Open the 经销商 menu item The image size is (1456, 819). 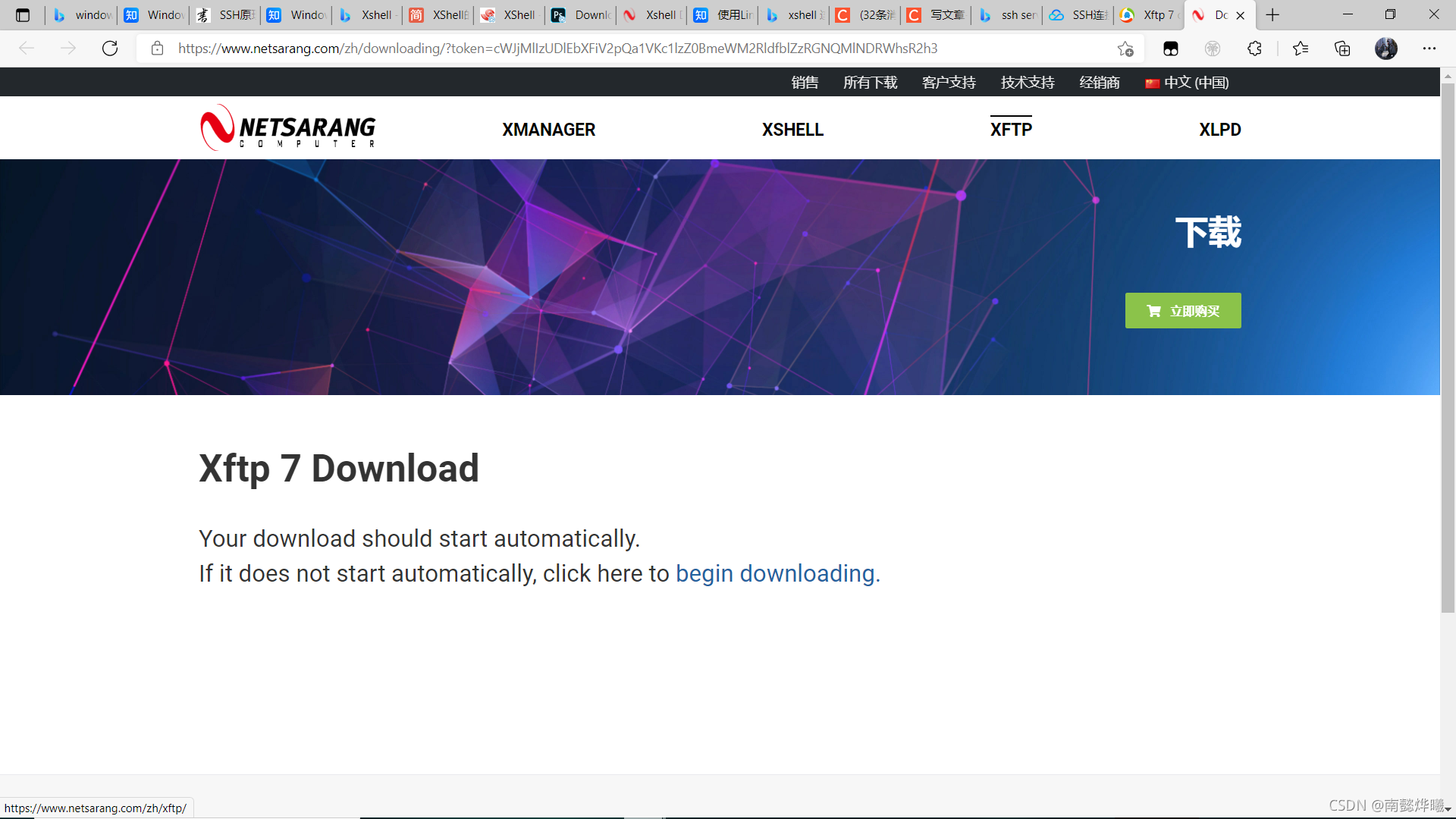coord(1100,83)
